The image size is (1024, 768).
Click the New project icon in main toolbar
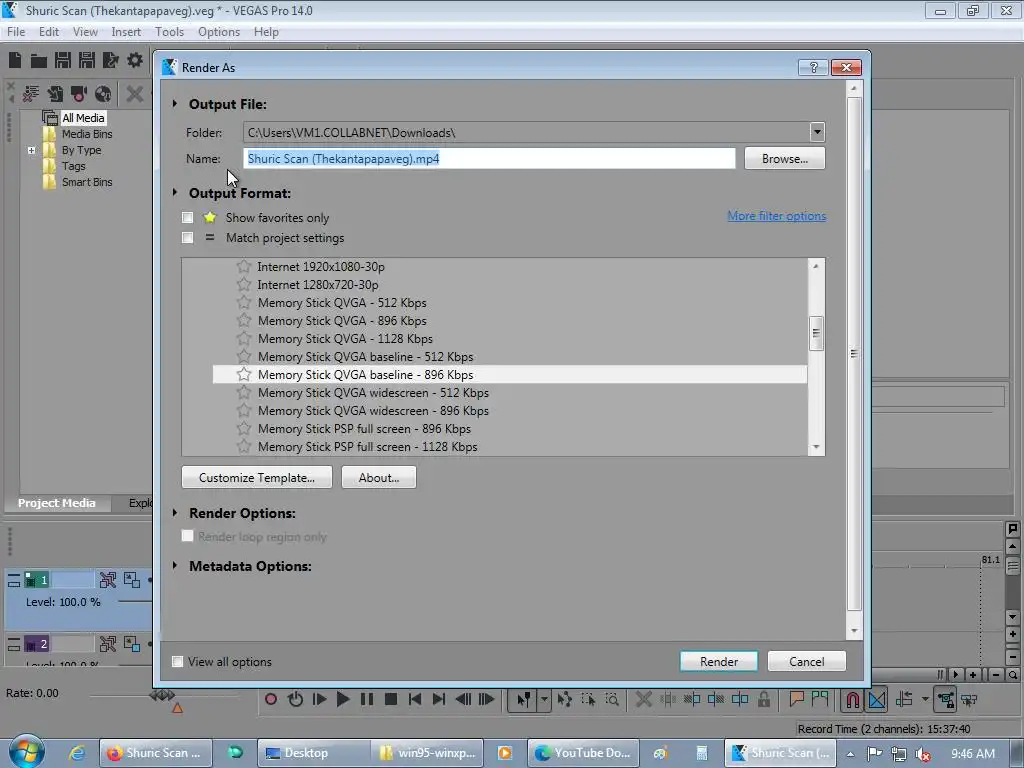point(15,61)
